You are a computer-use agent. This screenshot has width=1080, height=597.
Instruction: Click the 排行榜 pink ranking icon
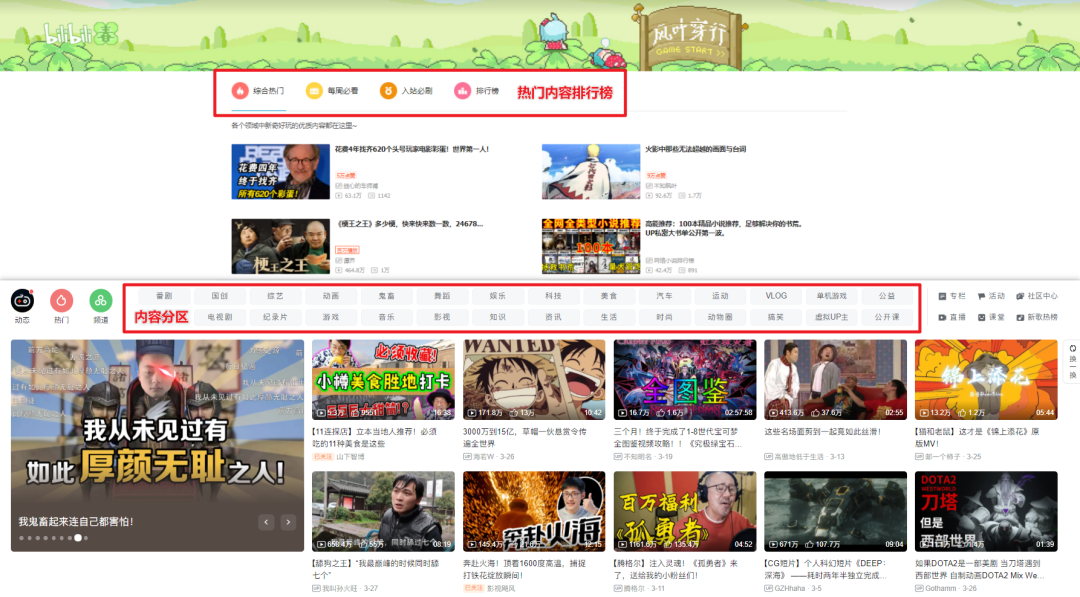[462, 91]
